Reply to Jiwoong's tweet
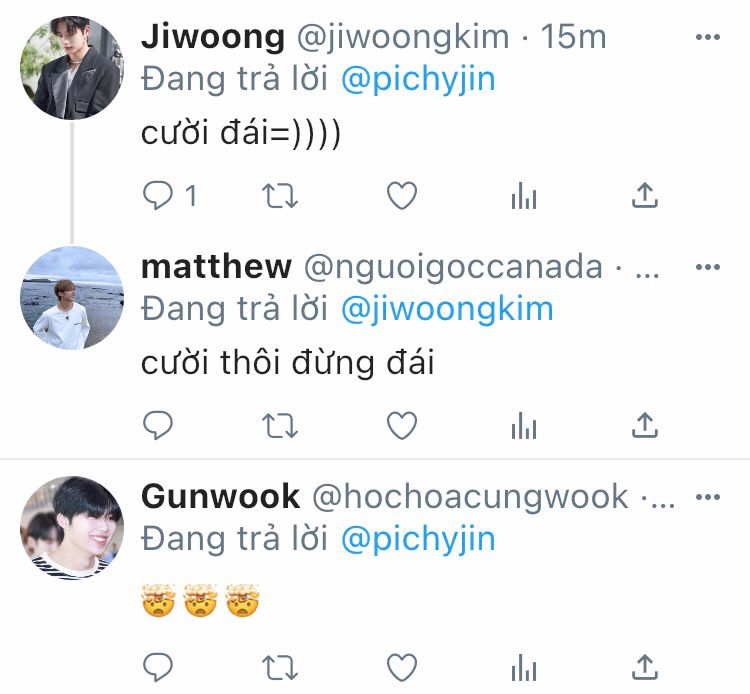 (158, 196)
